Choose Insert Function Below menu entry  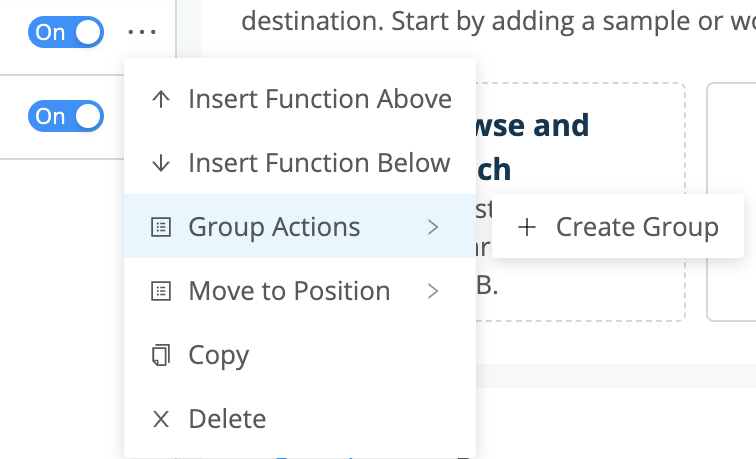coord(319,163)
